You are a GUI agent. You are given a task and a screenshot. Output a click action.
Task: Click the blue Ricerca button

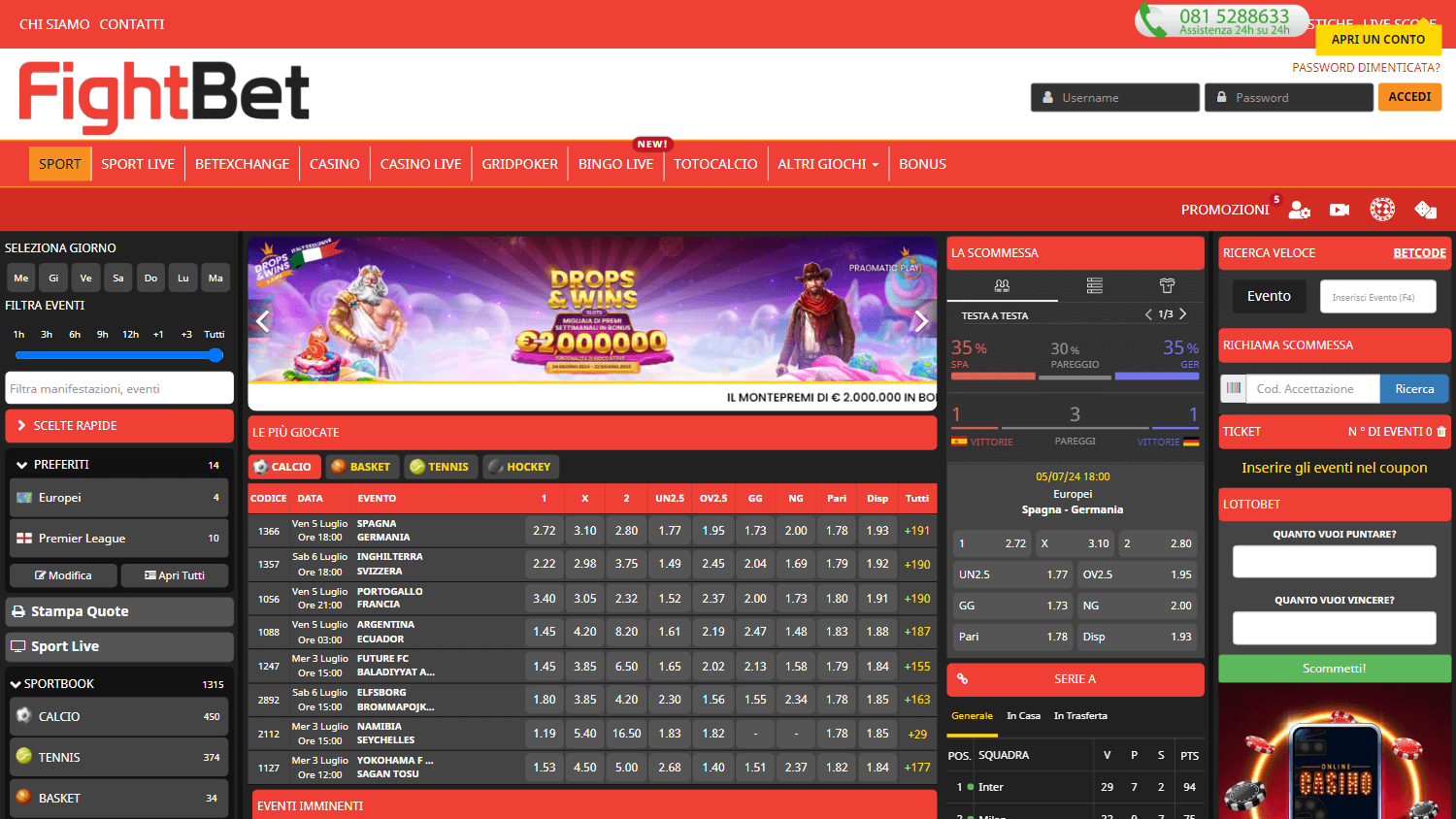(x=1414, y=389)
